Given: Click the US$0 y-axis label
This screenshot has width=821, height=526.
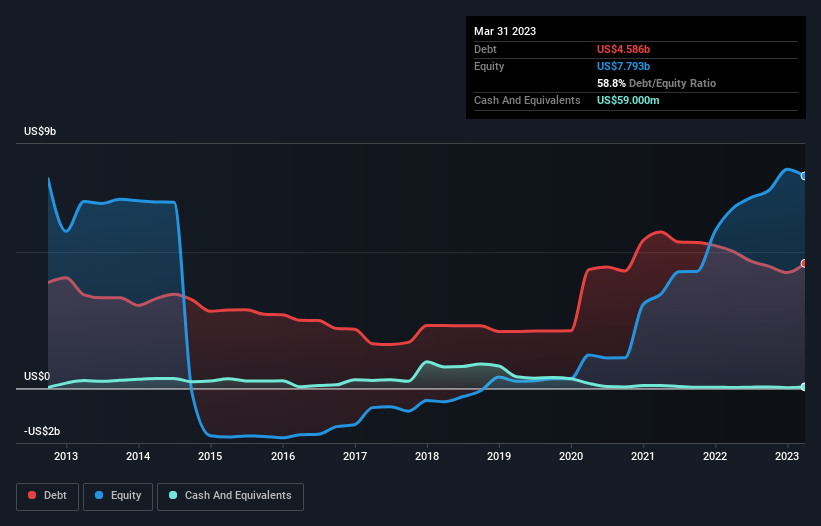Looking at the screenshot, I should 37,376.
